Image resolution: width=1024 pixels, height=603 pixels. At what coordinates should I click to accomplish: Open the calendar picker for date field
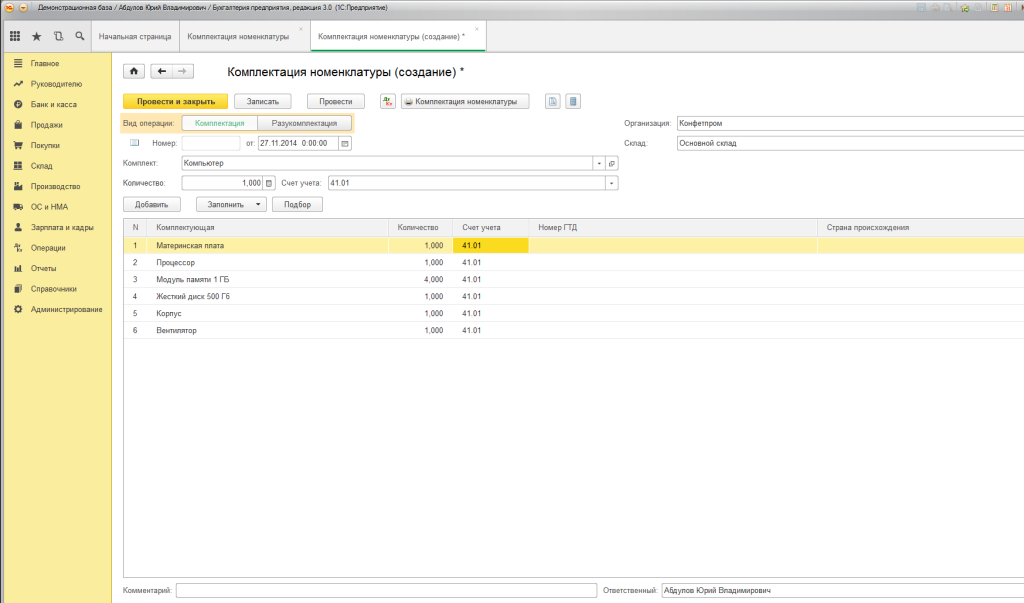[x=345, y=143]
